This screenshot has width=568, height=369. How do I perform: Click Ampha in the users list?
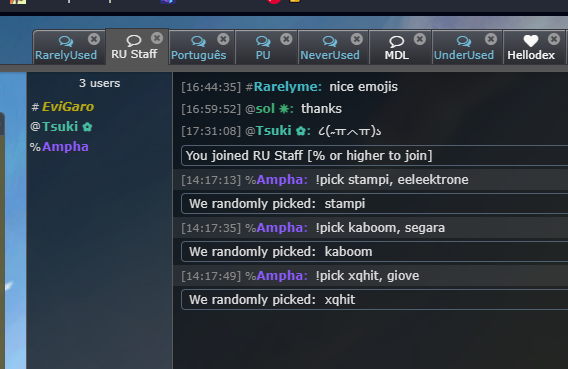pos(65,147)
